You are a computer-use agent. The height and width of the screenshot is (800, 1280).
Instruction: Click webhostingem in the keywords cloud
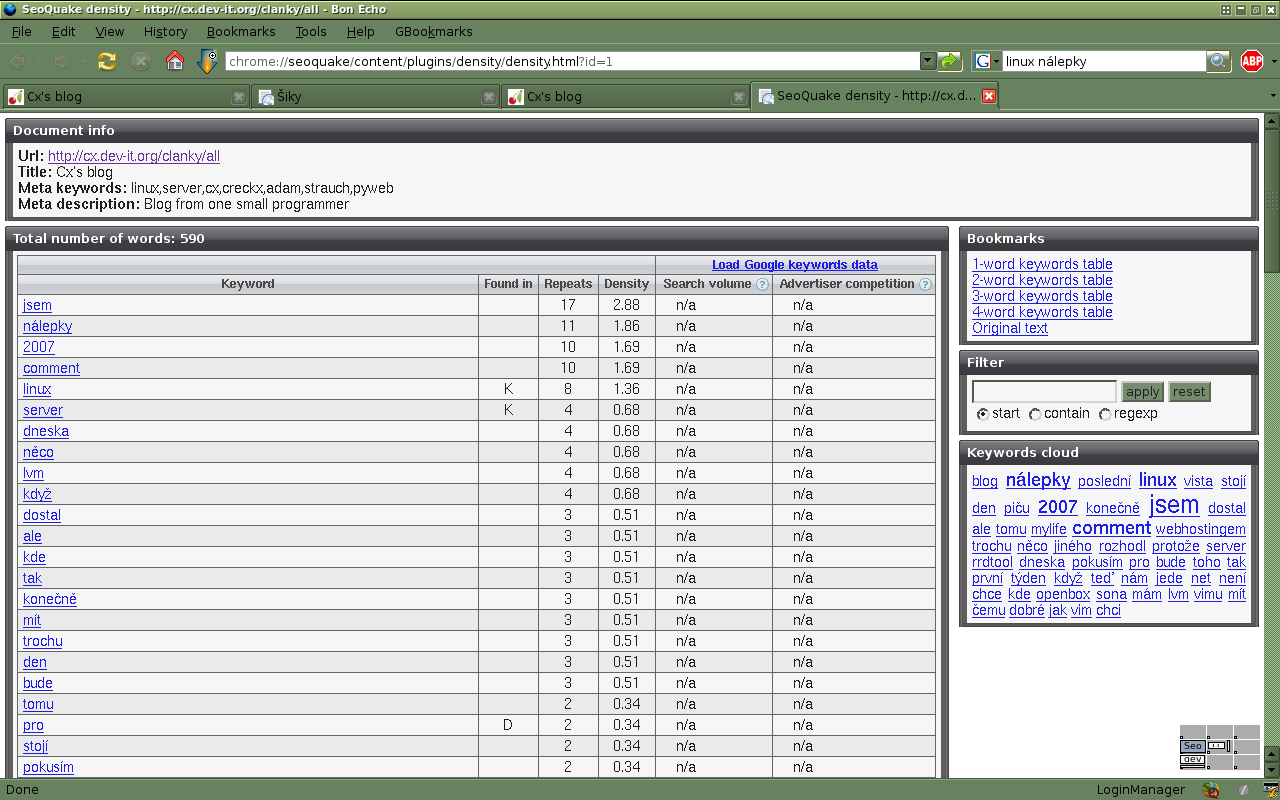1201,529
